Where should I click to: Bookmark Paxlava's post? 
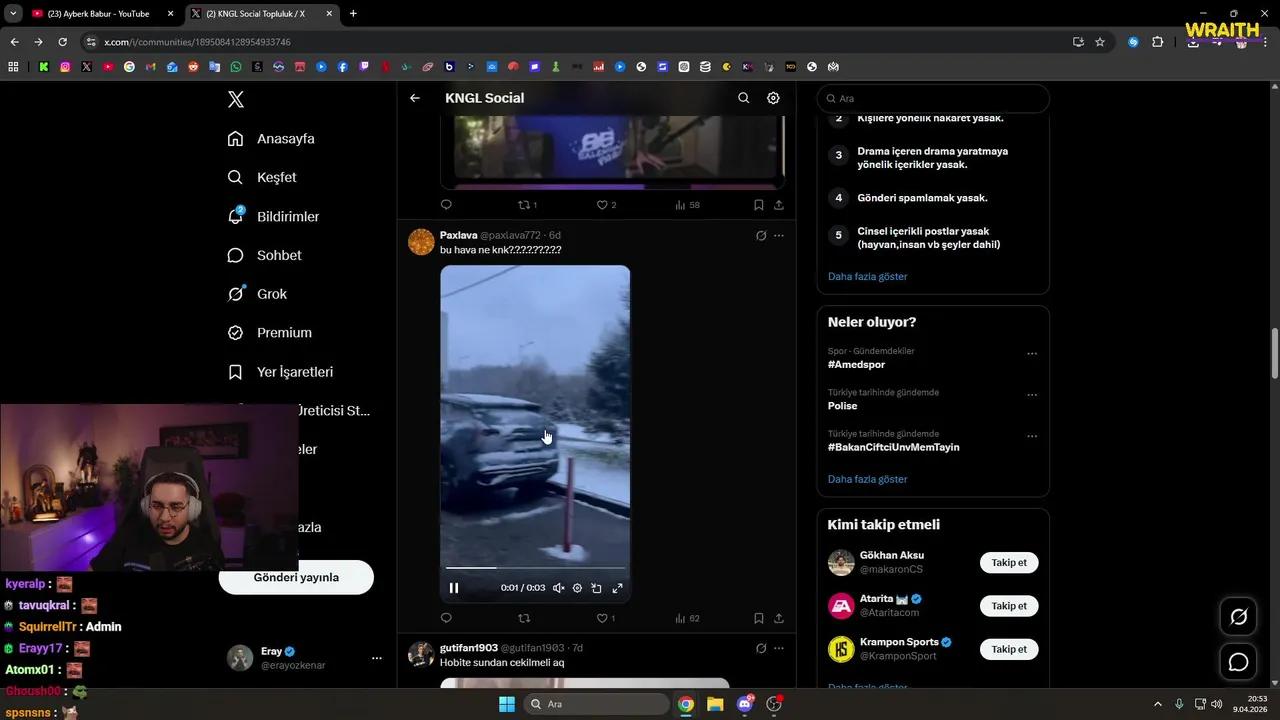pyautogui.click(x=758, y=618)
